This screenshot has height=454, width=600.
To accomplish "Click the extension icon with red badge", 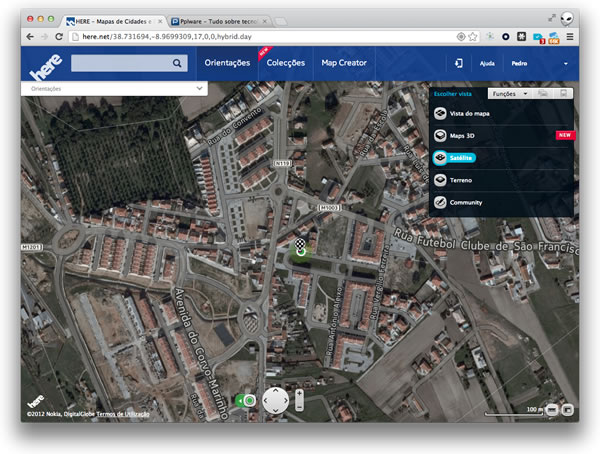I will click(x=538, y=38).
